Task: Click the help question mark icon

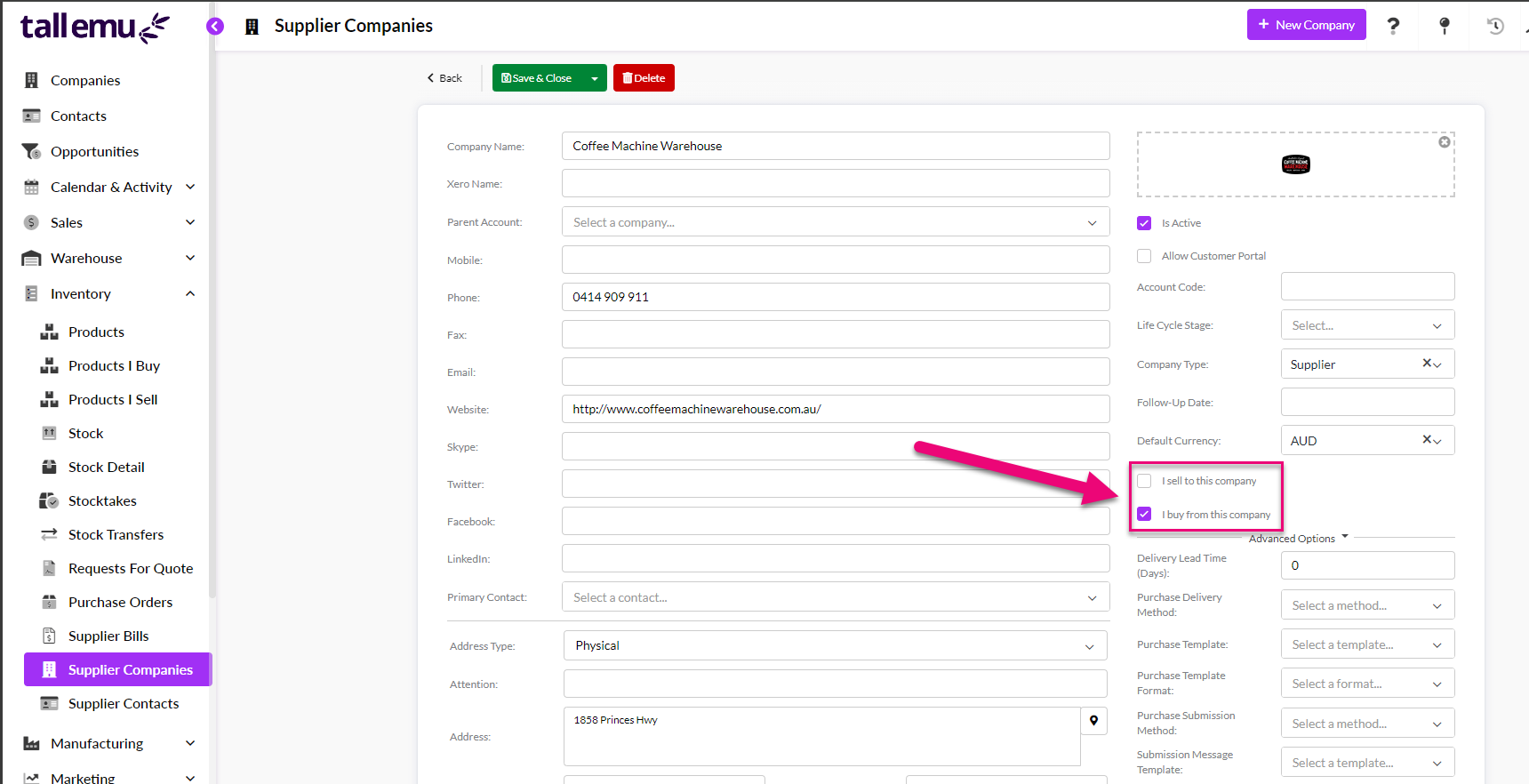Action: pos(1393,26)
